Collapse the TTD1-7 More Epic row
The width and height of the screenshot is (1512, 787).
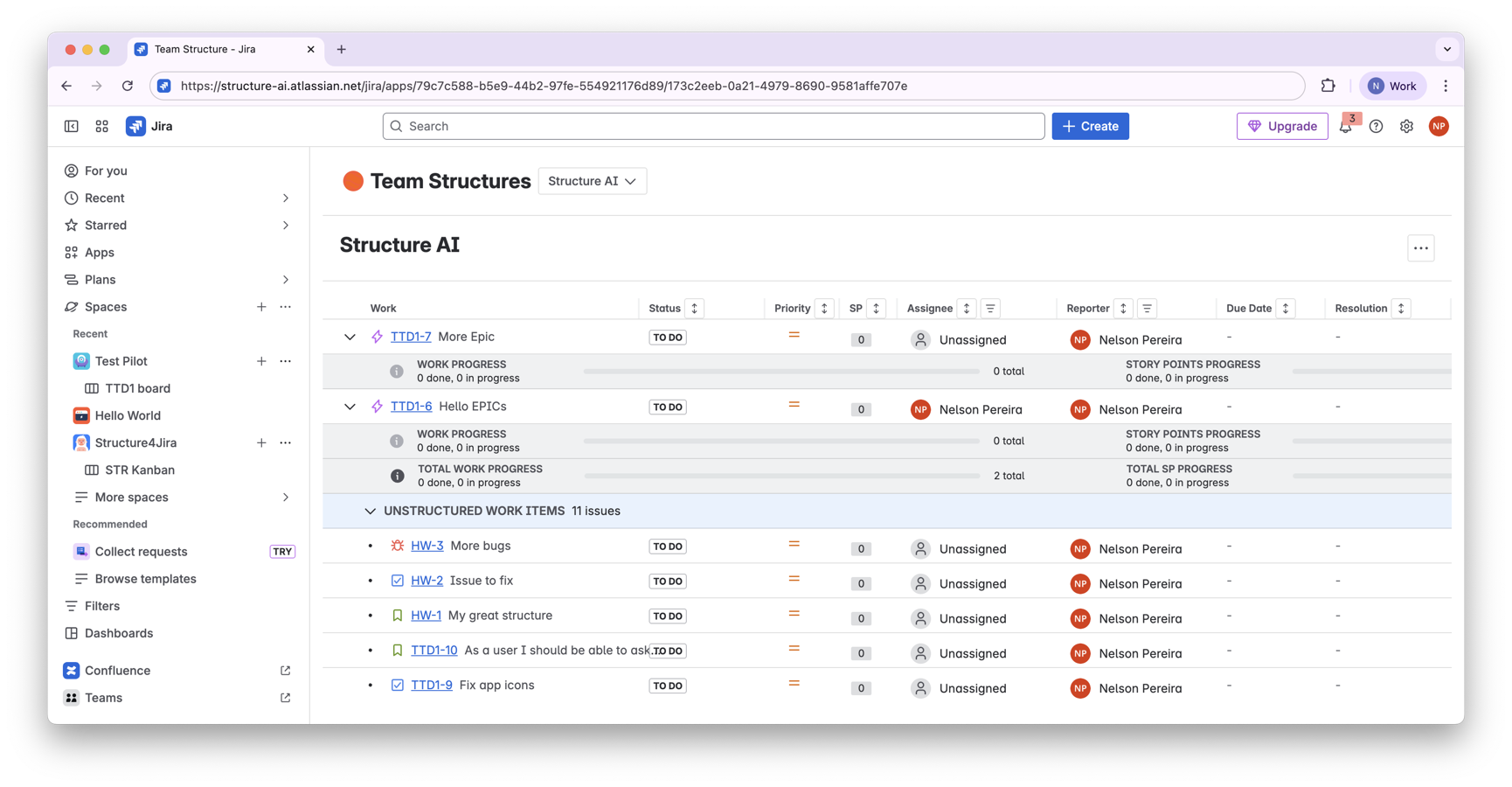click(350, 337)
